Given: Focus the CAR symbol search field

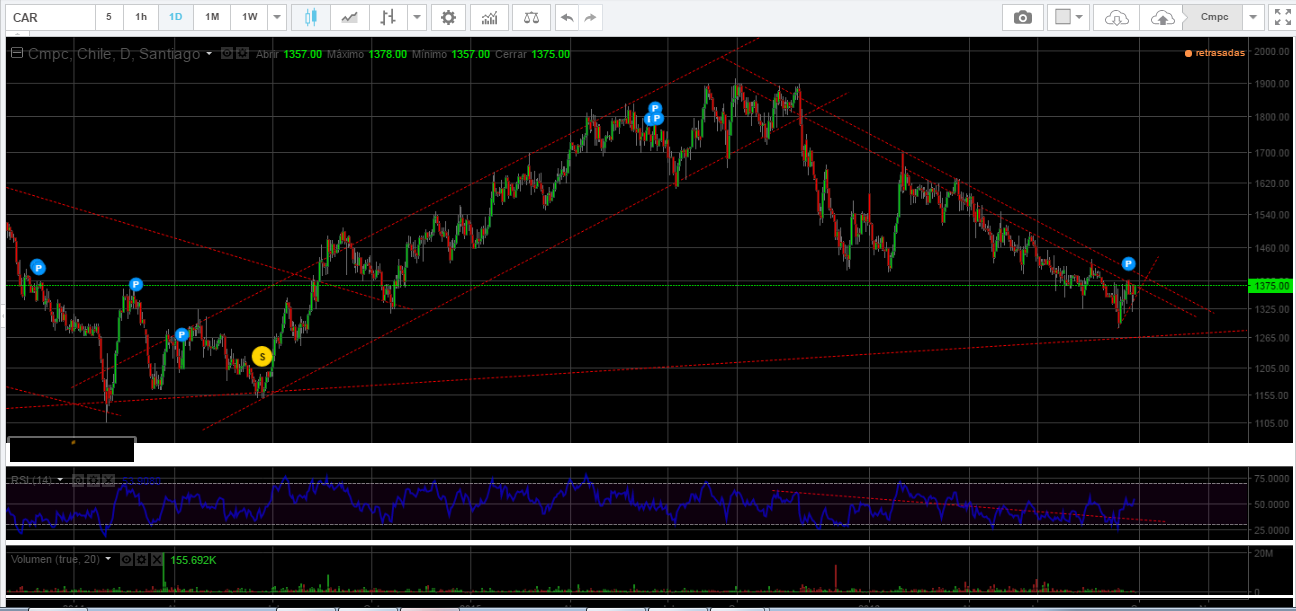Looking at the screenshot, I should [51, 17].
